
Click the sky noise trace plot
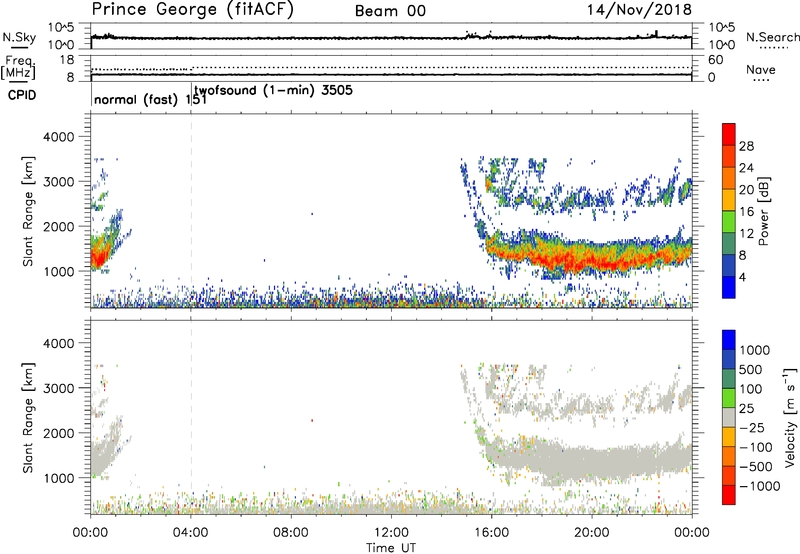[391, 37]
